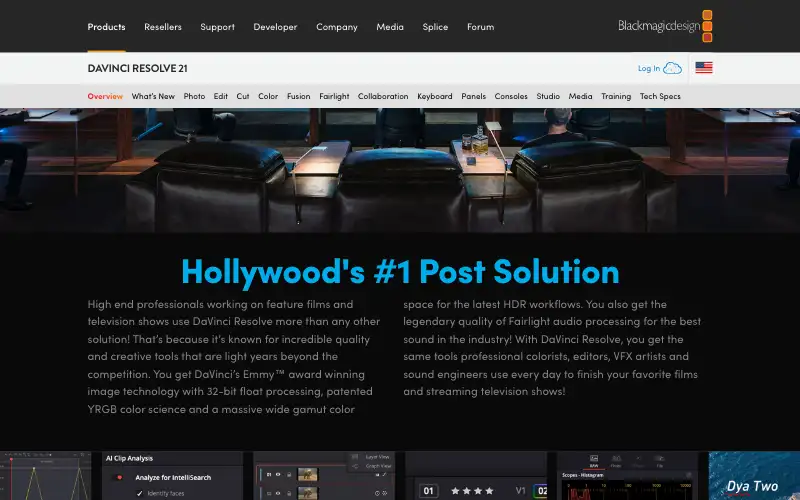Go to the Resellers page
Image resolution: width=800 pixels, height=500 pixels.
pos(163,27)
